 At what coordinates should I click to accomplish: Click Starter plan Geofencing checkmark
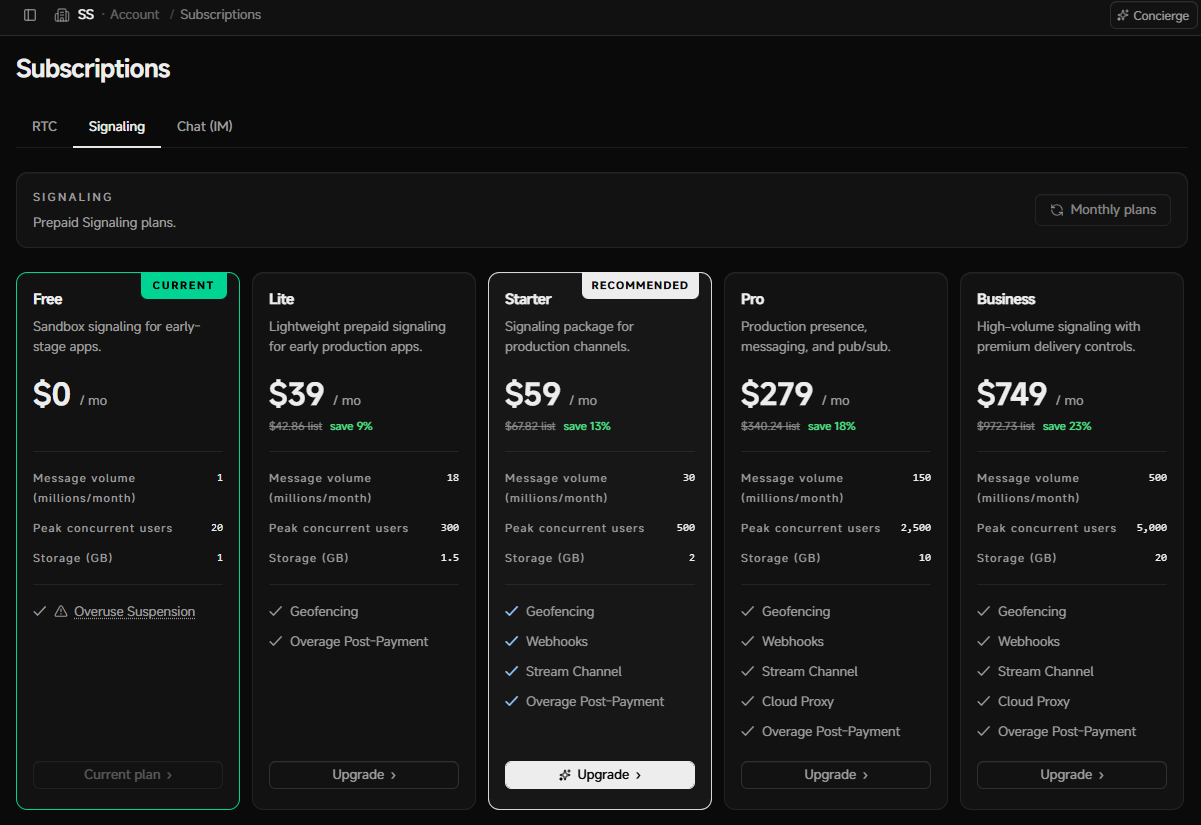511,612
